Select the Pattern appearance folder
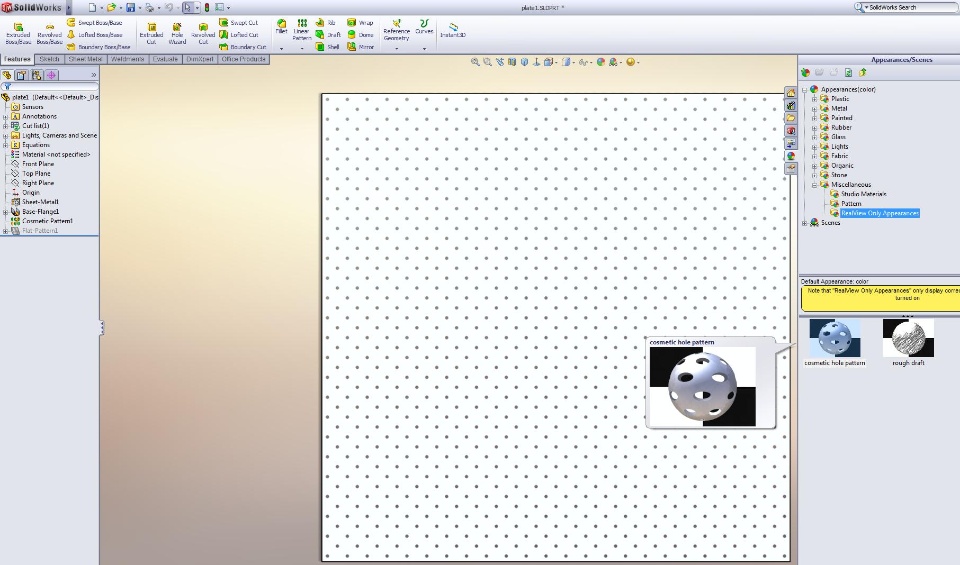 [x=851, y=203]
